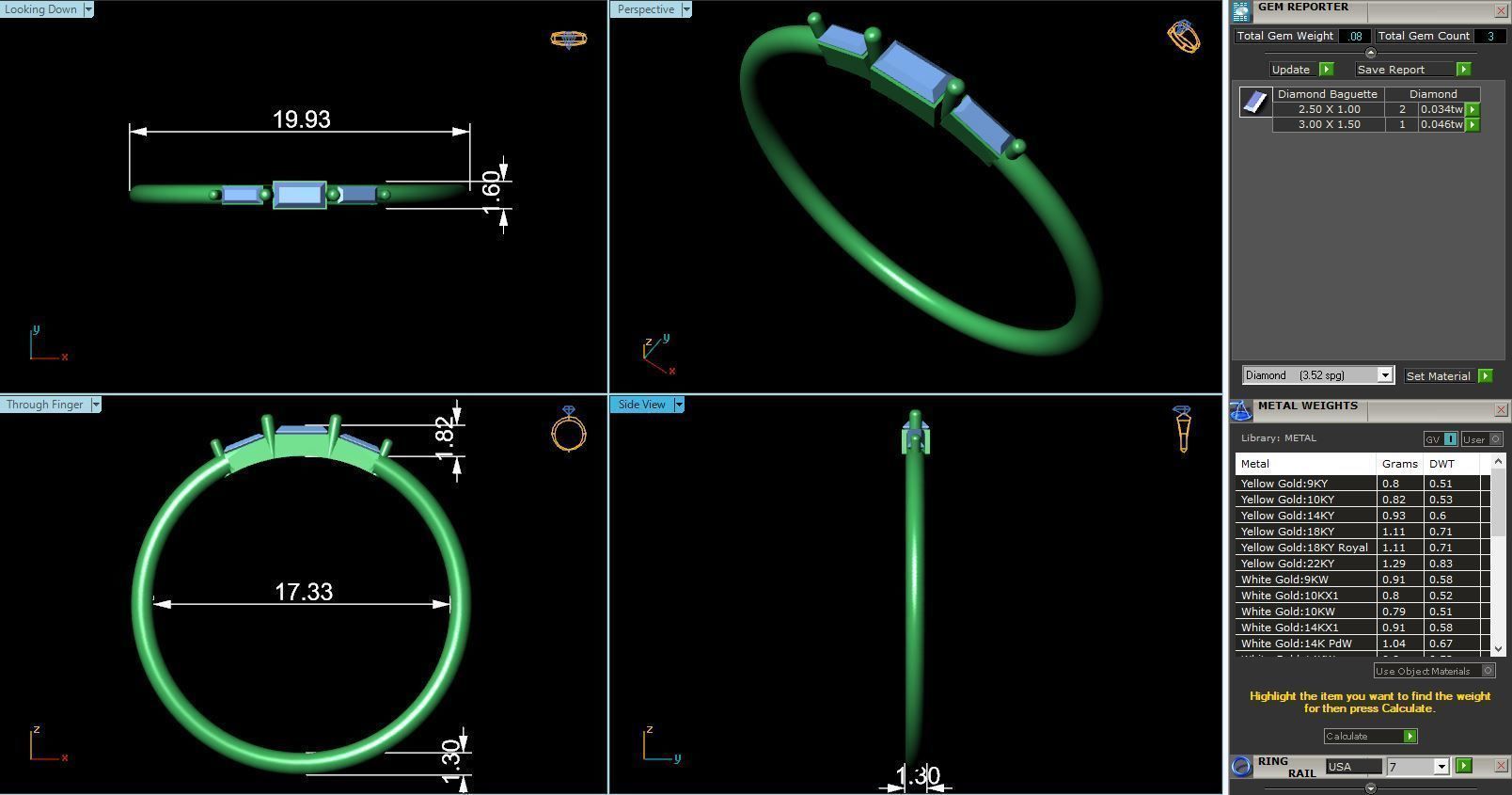Toggle GV library option
Viewport: 1512px width, 795px height.
[1440, 439]
